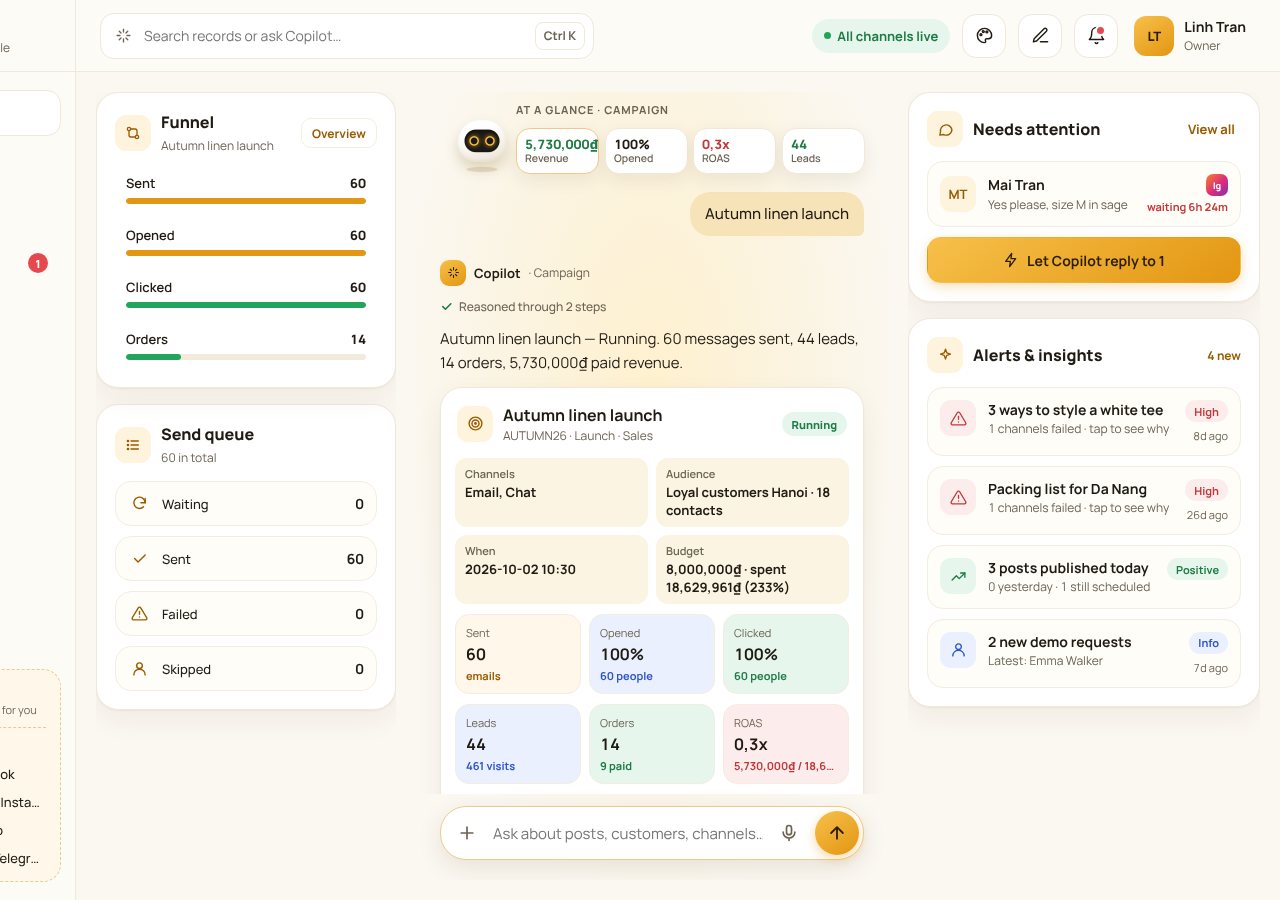Click the Alerts & insights sparkle icon
Image resolution: width=1280 pixels, height=900 pixels.
945,355
